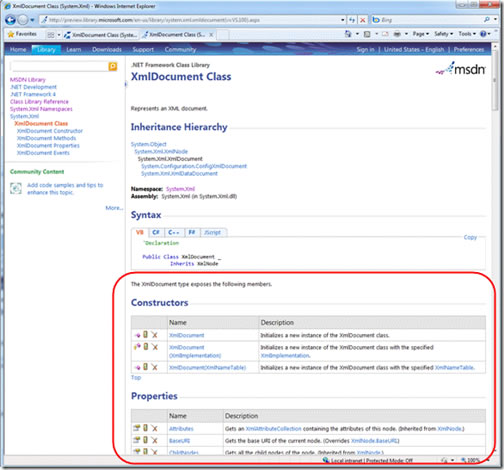Click the More... link in sidebar

114,208
